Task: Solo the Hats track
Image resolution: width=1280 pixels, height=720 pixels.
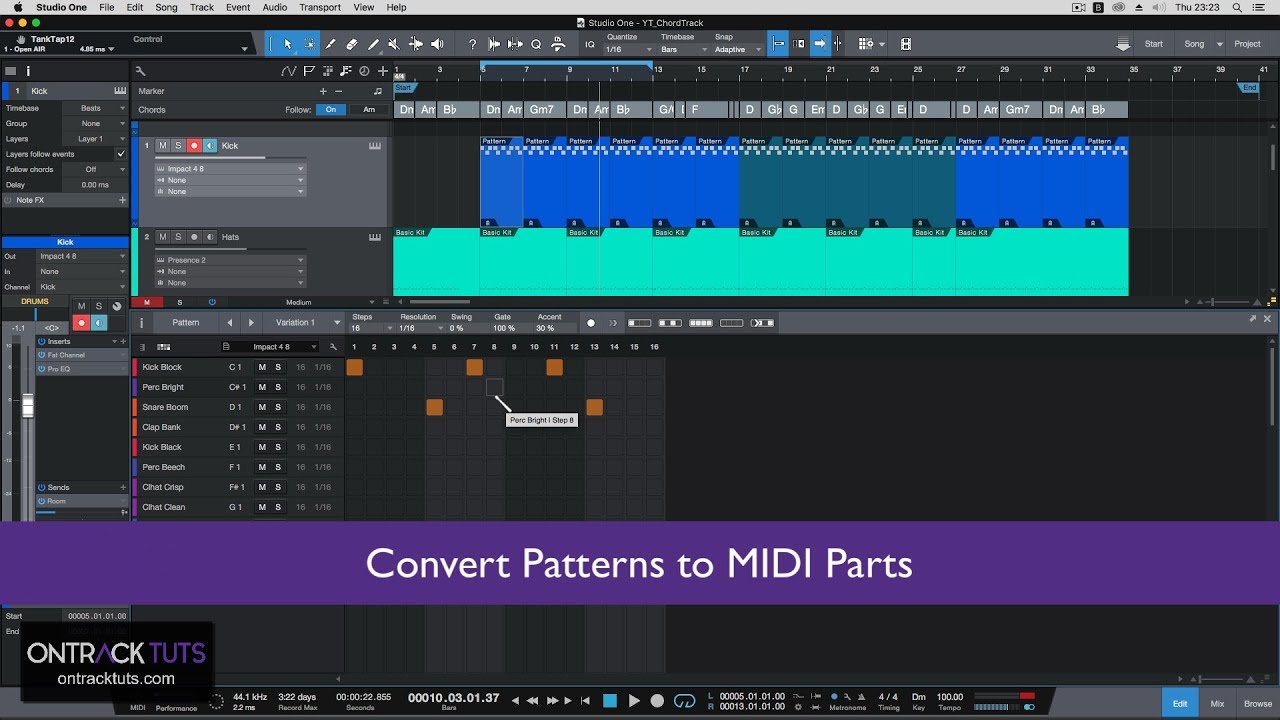Action: click(178, 237)
